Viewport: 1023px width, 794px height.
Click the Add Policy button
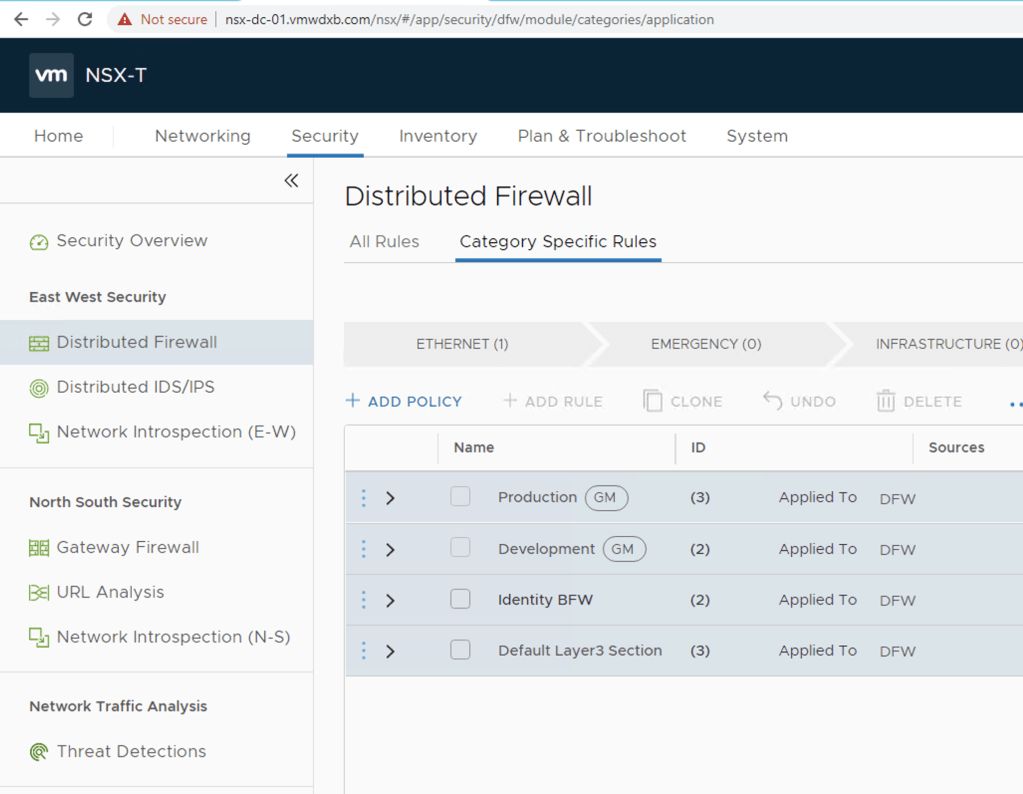(x=404, y=401)
